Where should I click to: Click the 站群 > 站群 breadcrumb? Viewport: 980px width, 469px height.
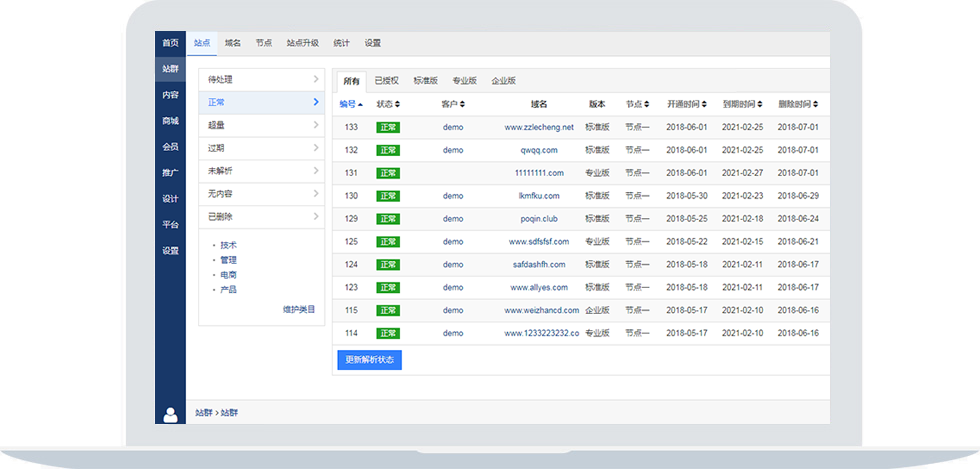[x=216, y=413]
